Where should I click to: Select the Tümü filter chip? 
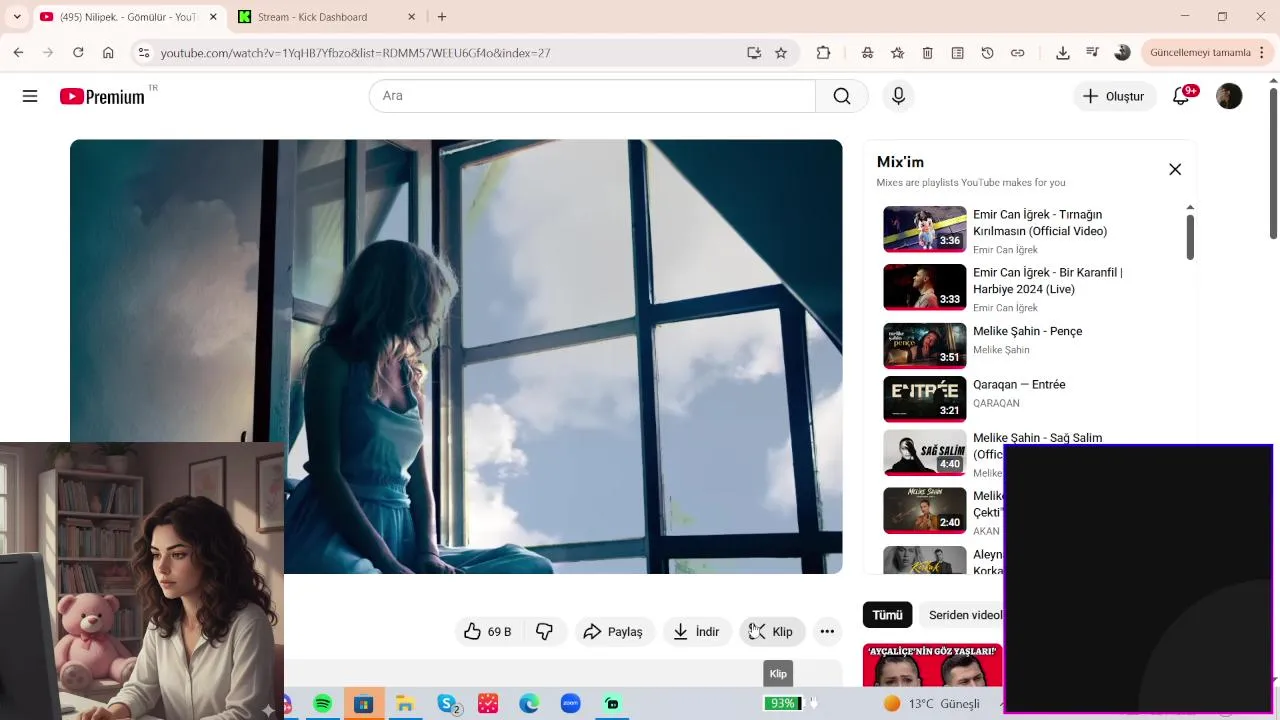(x=887, y=615)
